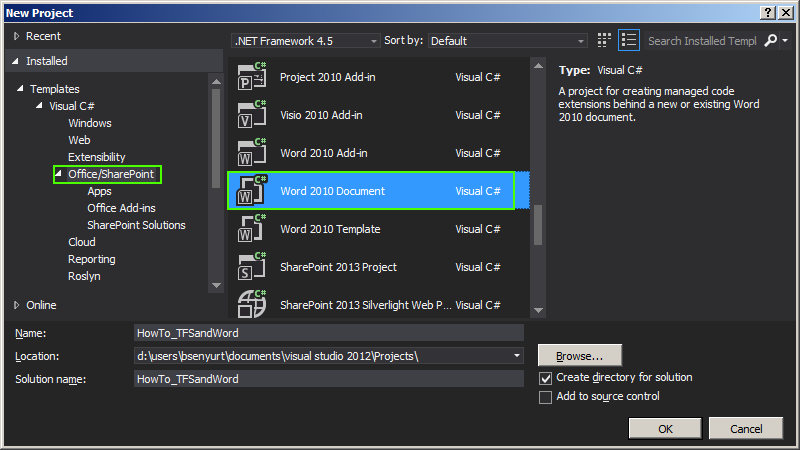Click the Visio 2010 Add-in template icon
The width and height of the screenshot is (800, 450).
(x=251, y=115)
